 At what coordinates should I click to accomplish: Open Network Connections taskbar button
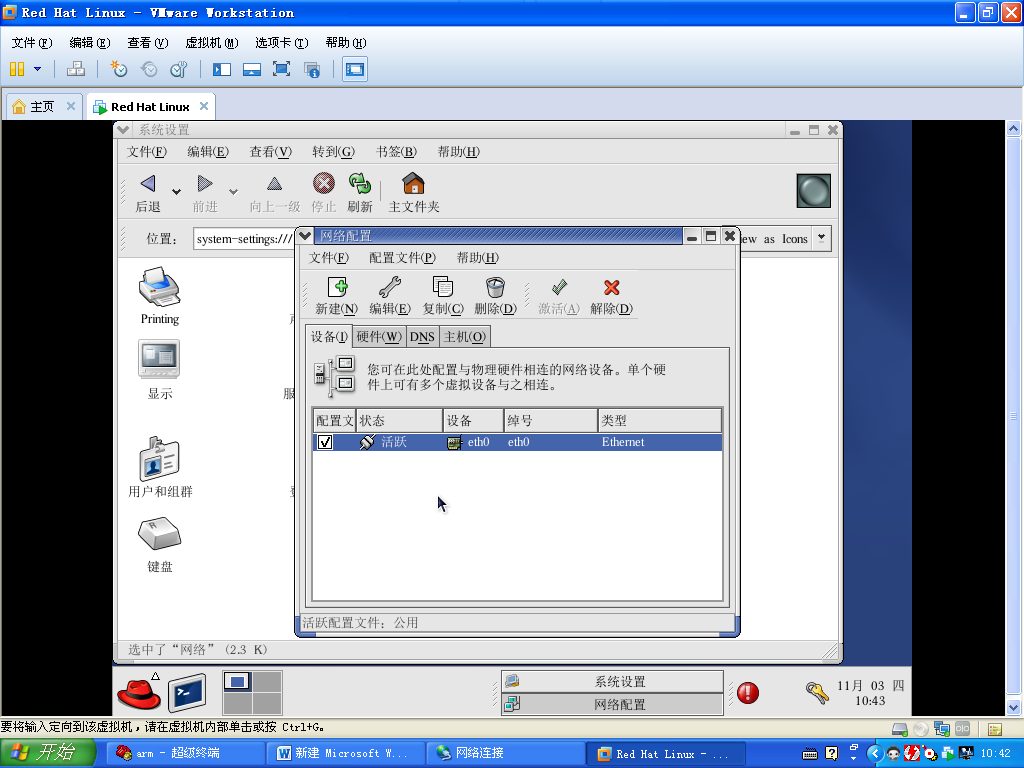click(506, 753)
